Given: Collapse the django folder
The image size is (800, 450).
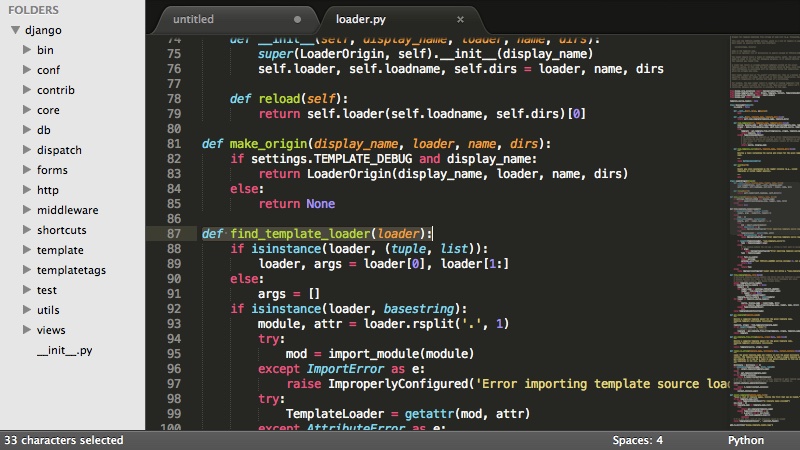Looking at the screenshot, I should click(15, 30).
